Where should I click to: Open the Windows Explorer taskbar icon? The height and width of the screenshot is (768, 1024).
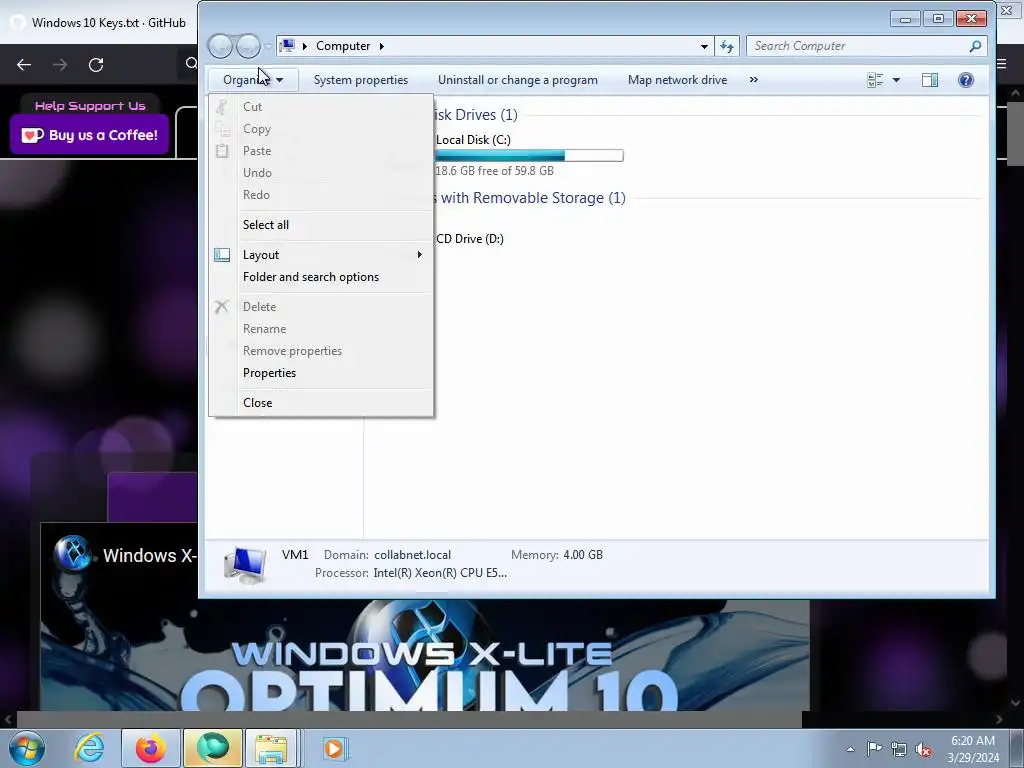271,748
